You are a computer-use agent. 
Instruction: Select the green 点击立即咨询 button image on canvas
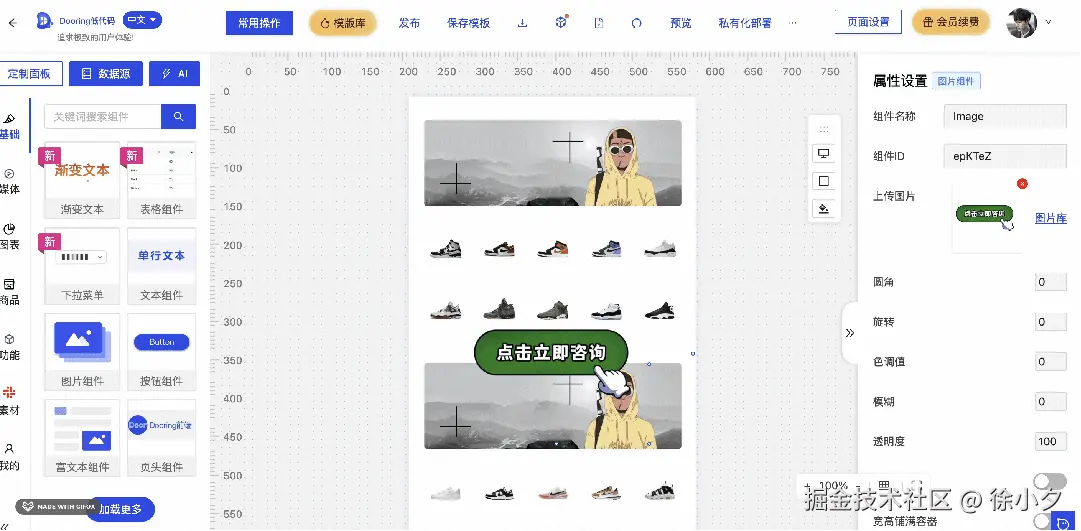[x=551, y=352]
